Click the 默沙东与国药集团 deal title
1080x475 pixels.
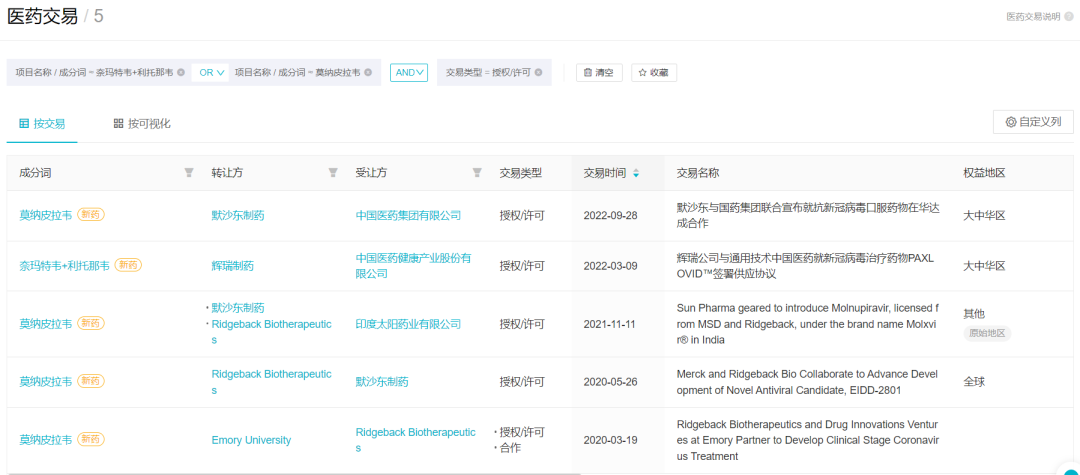click(x=809, y=215)
